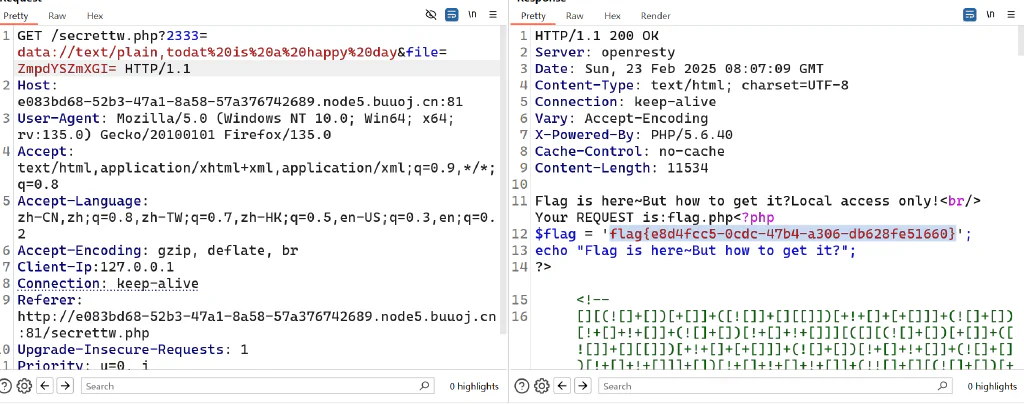Switch Request view to Raw tab
The width and height of the screenshot is (1024, 404).
point(57,16)
